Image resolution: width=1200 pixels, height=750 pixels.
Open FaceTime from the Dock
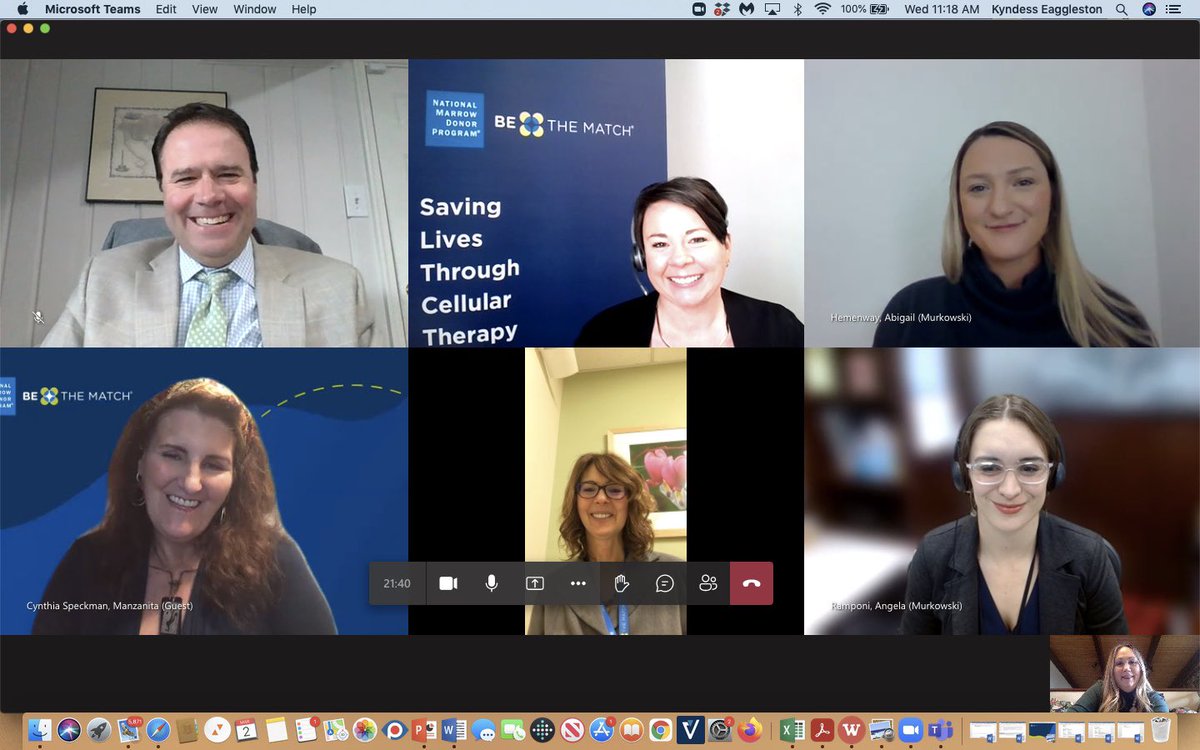513,730
